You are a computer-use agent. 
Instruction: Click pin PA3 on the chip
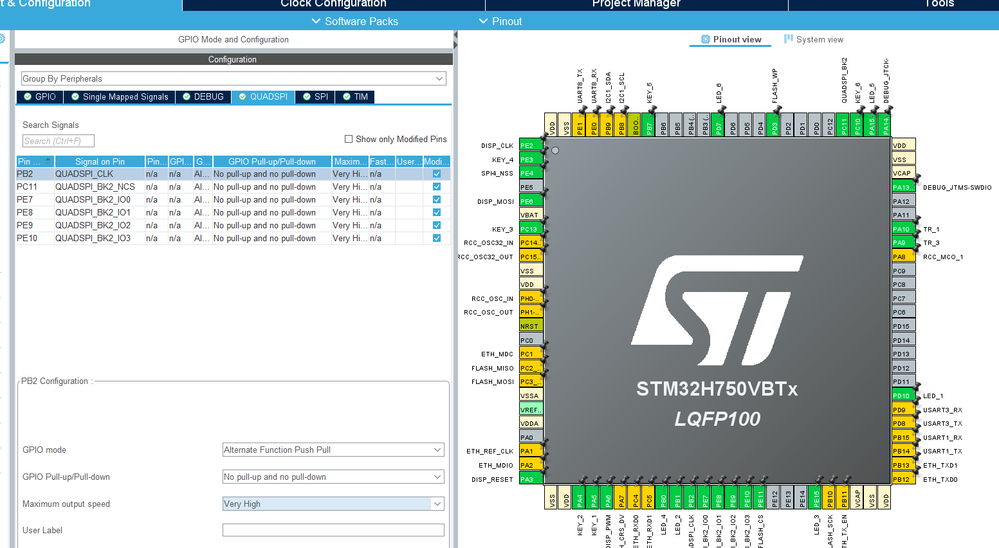pyautogui.click(x=531, y=479)
